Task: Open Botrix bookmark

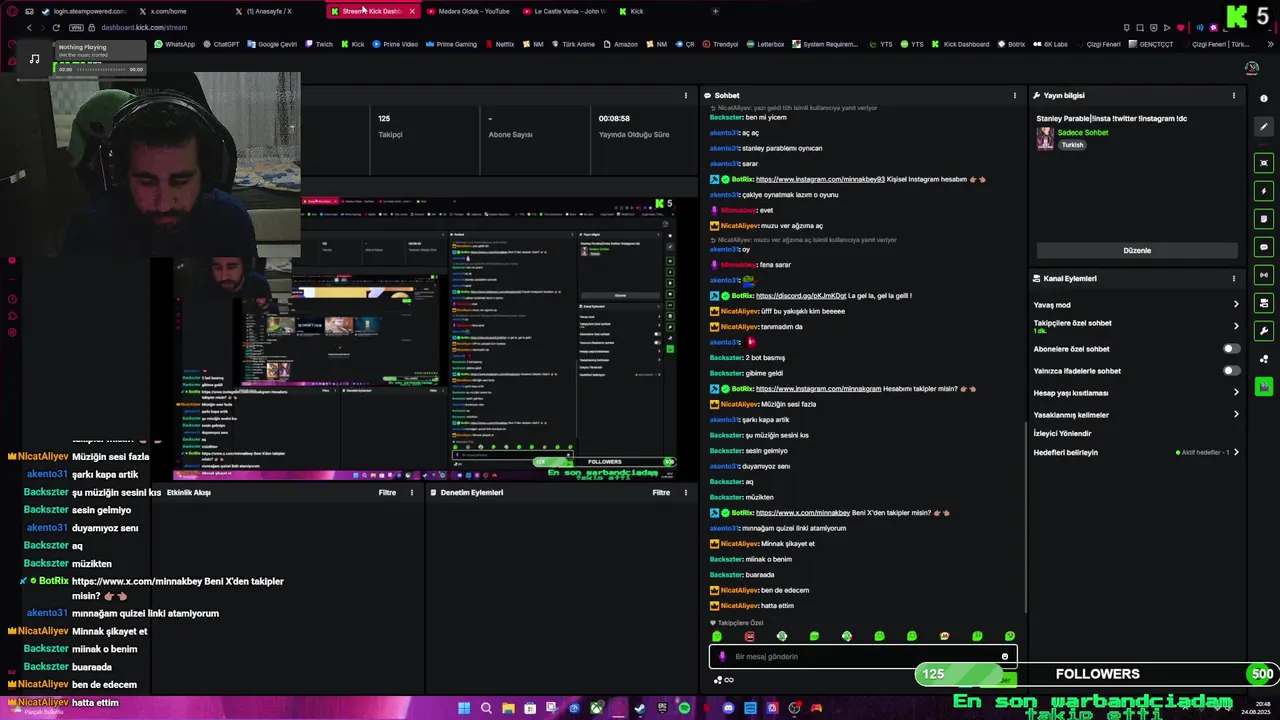Action: [1011, 44]
